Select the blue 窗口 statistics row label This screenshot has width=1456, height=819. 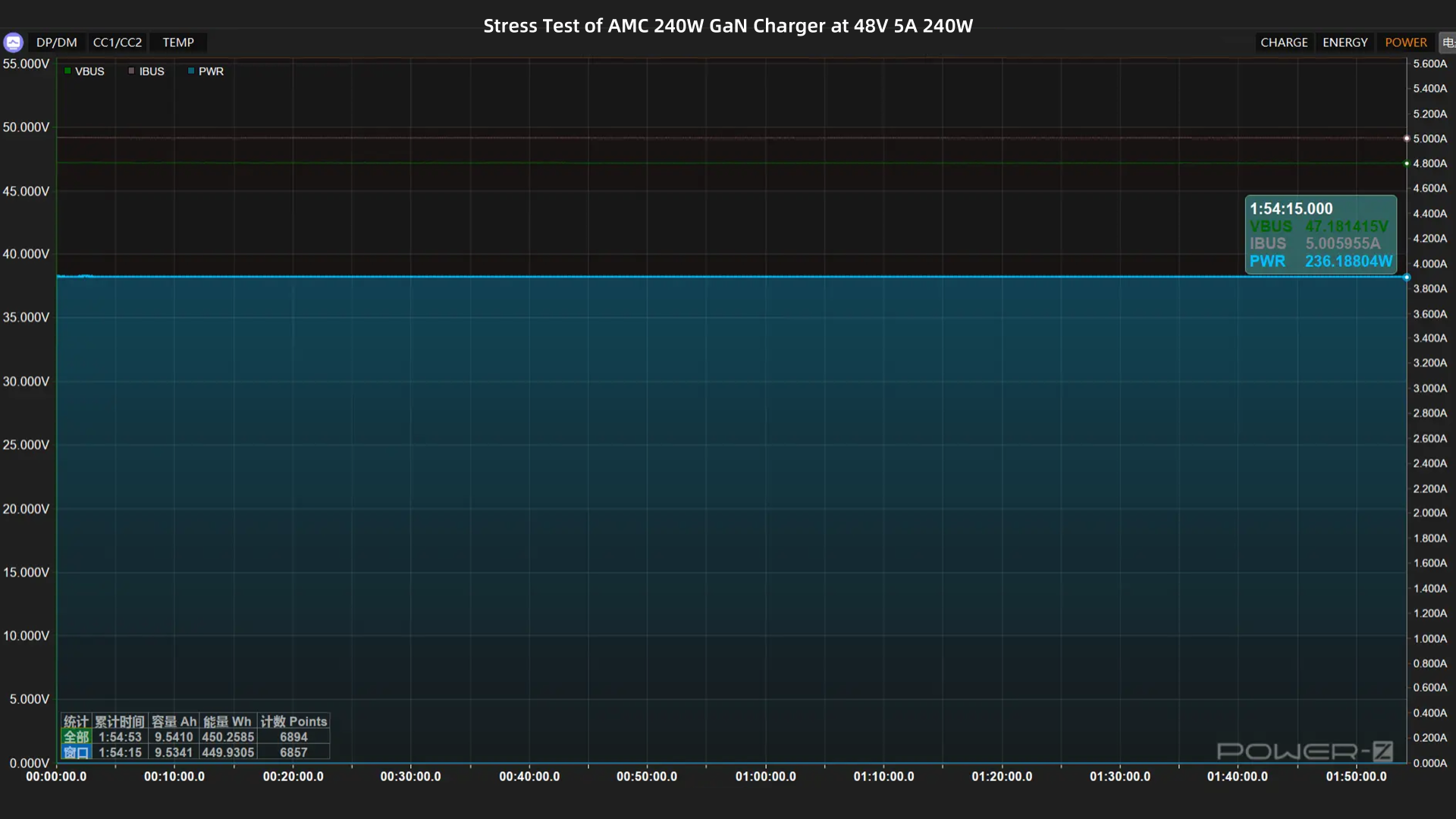tap(76, 752)
